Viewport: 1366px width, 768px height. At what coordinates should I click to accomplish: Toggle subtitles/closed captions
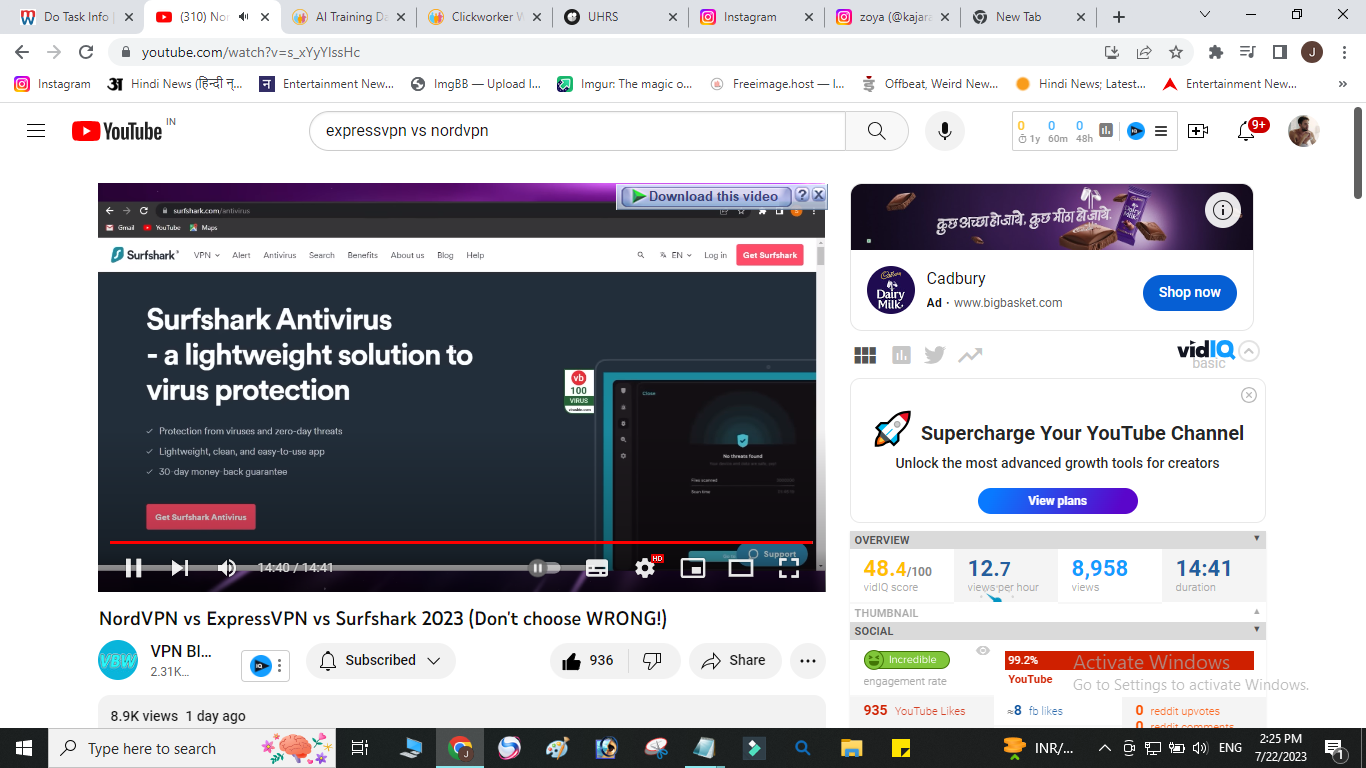(597, 568)
